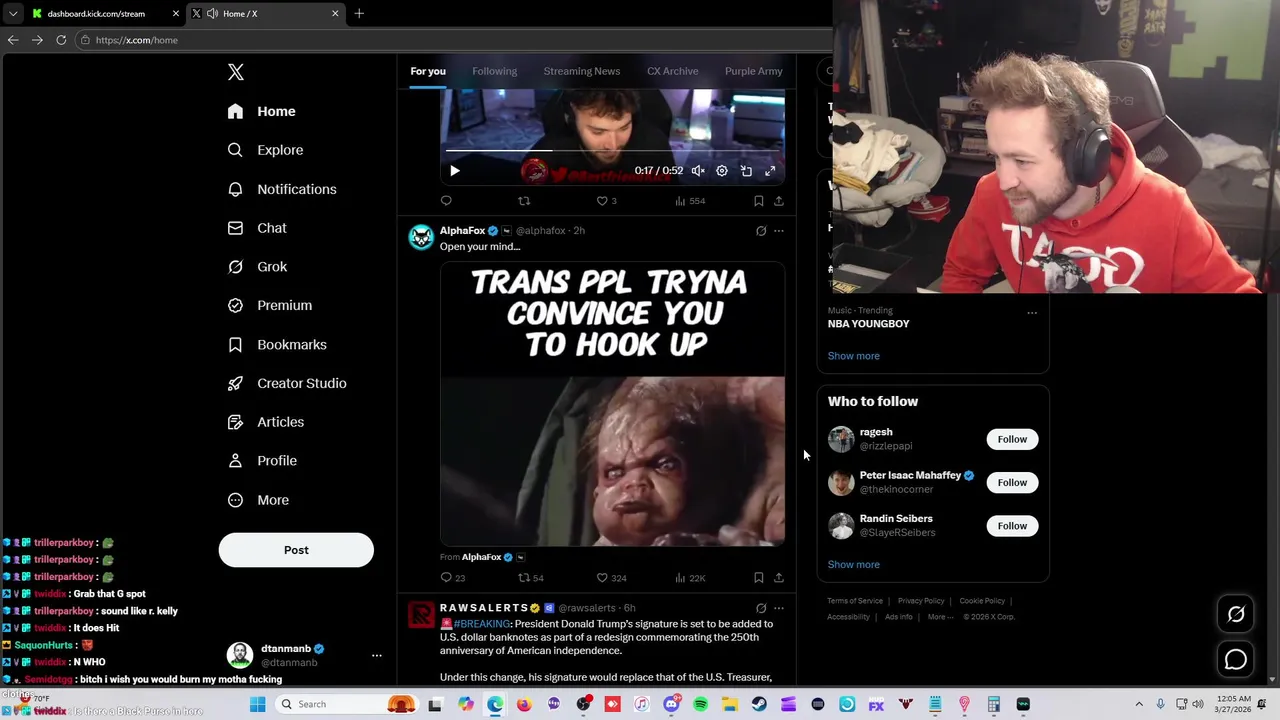Switch to For you tab
The height and width of the screenshot is (720, 1280).
428,71
